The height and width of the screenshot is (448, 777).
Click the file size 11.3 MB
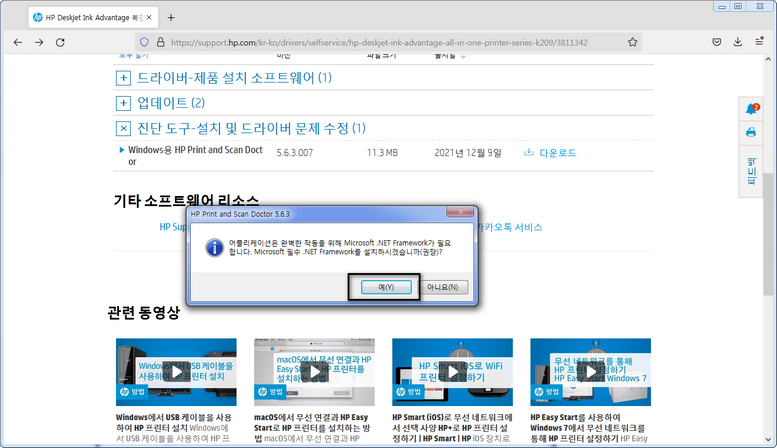coord(382,153)
